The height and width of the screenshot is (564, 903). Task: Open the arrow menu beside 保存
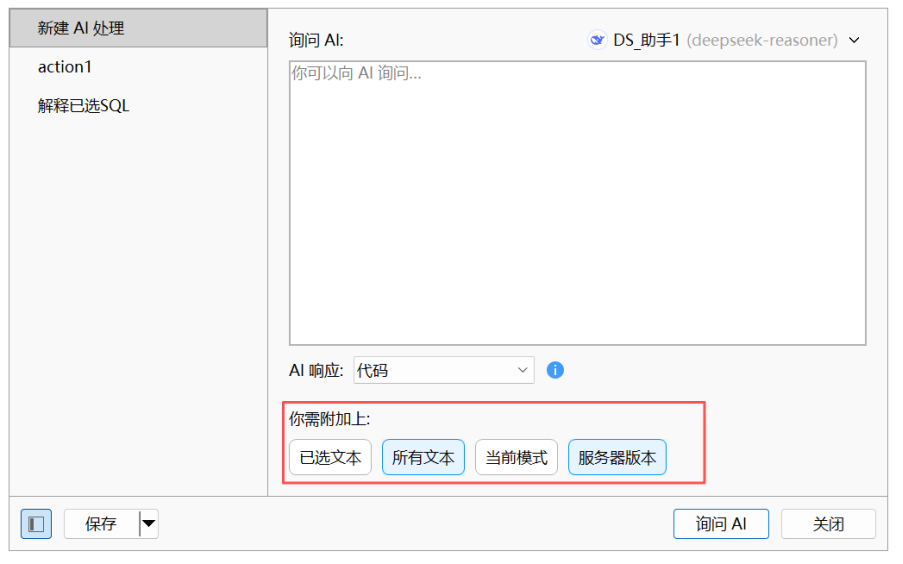click(148, 524)
